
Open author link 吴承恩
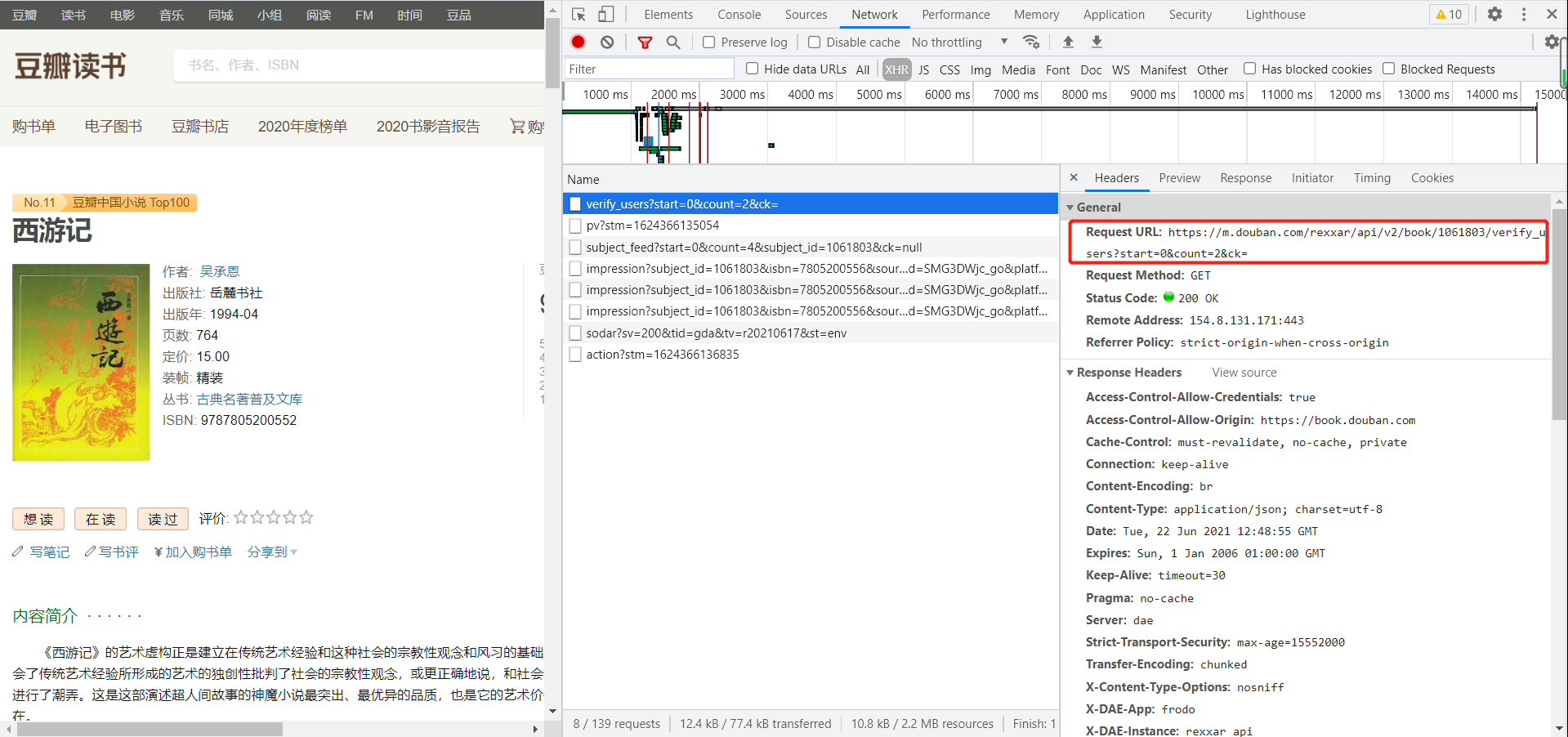[220, 271]
